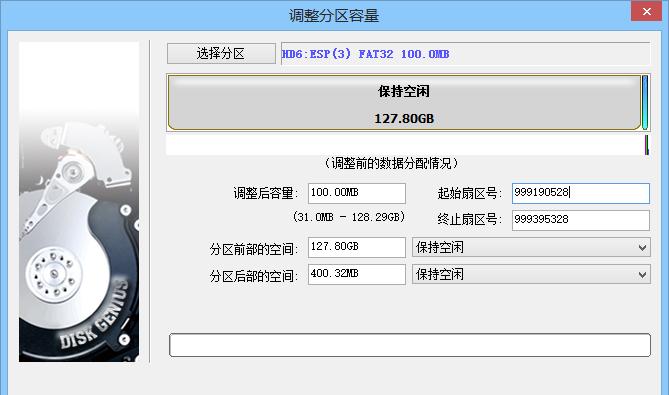
Task: Close the 调整分区容量 dialog
Action: point(646,11)
